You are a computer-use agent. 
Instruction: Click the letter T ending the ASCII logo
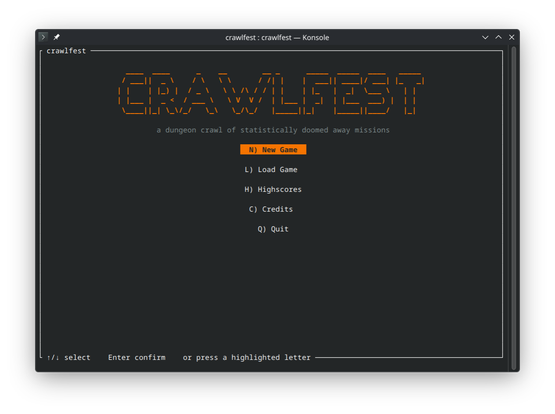pos(410,94)
